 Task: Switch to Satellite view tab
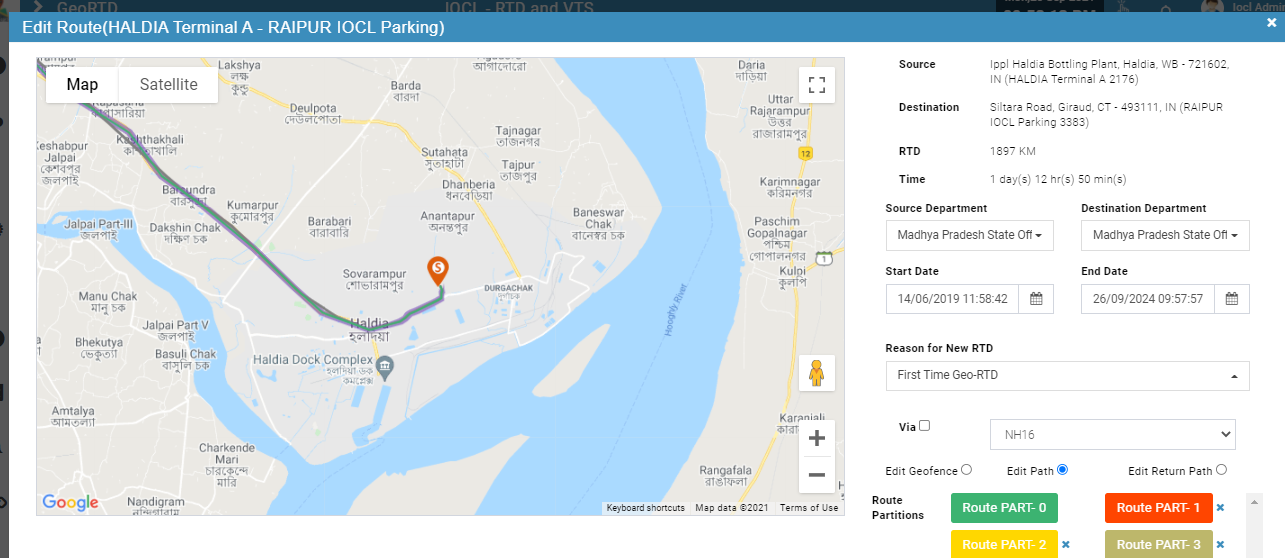[168, 84]
